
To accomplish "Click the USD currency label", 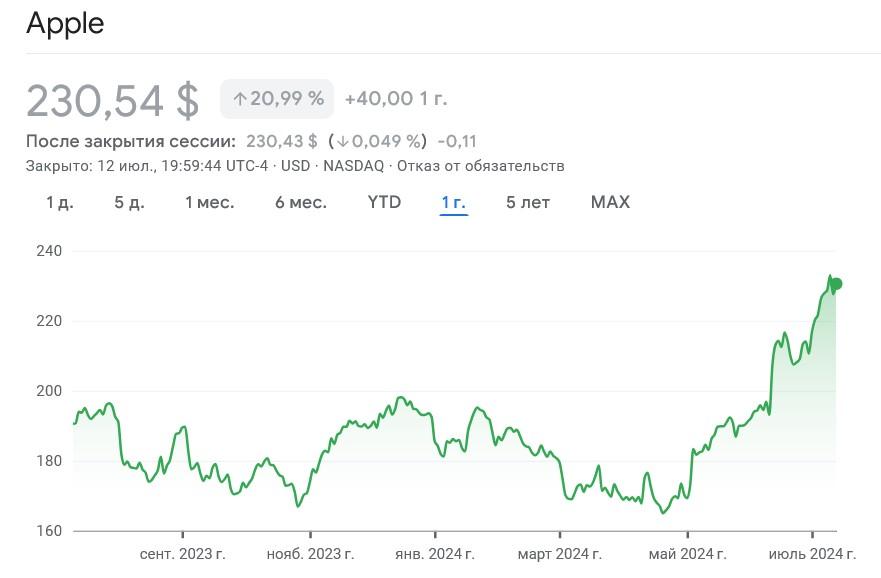I will 296,166.
